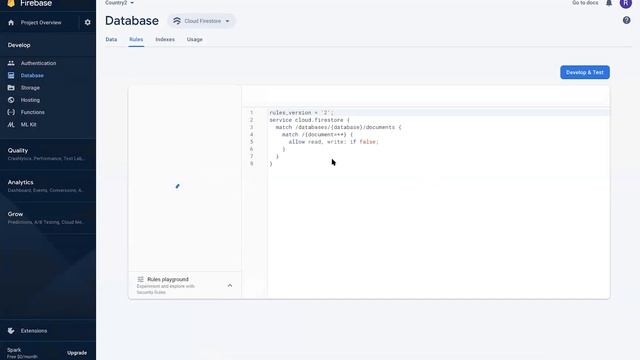The height and width of the screenshot is (360, 640).
Task: Switch to the Data tab
Action: point(111,40)
